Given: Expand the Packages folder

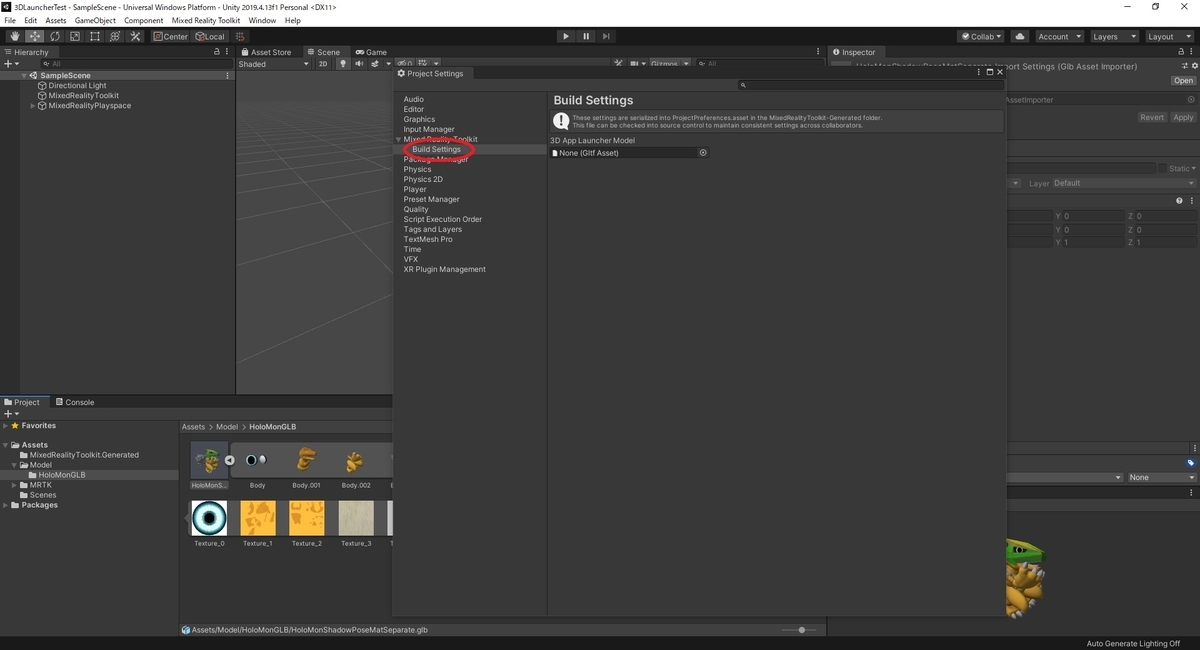Looking at the screenshot, I should 5,505.
